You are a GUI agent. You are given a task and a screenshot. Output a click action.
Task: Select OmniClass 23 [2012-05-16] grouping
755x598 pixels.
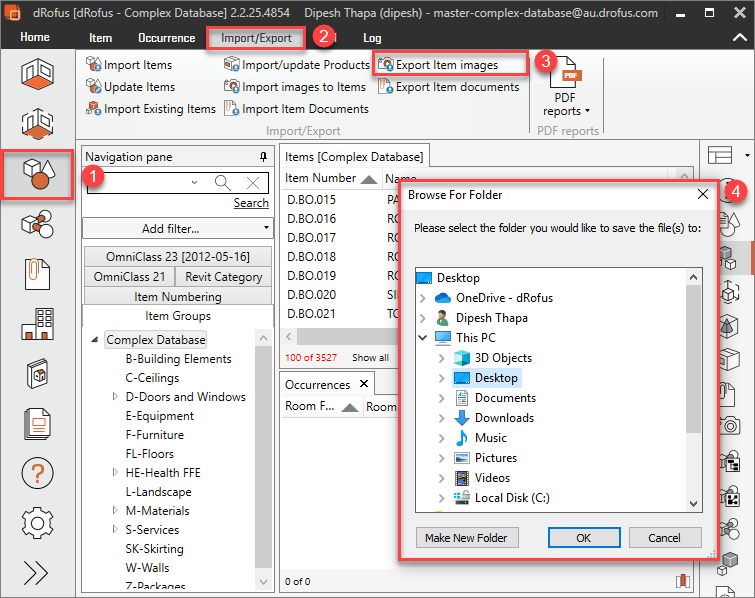click(178, 257)
